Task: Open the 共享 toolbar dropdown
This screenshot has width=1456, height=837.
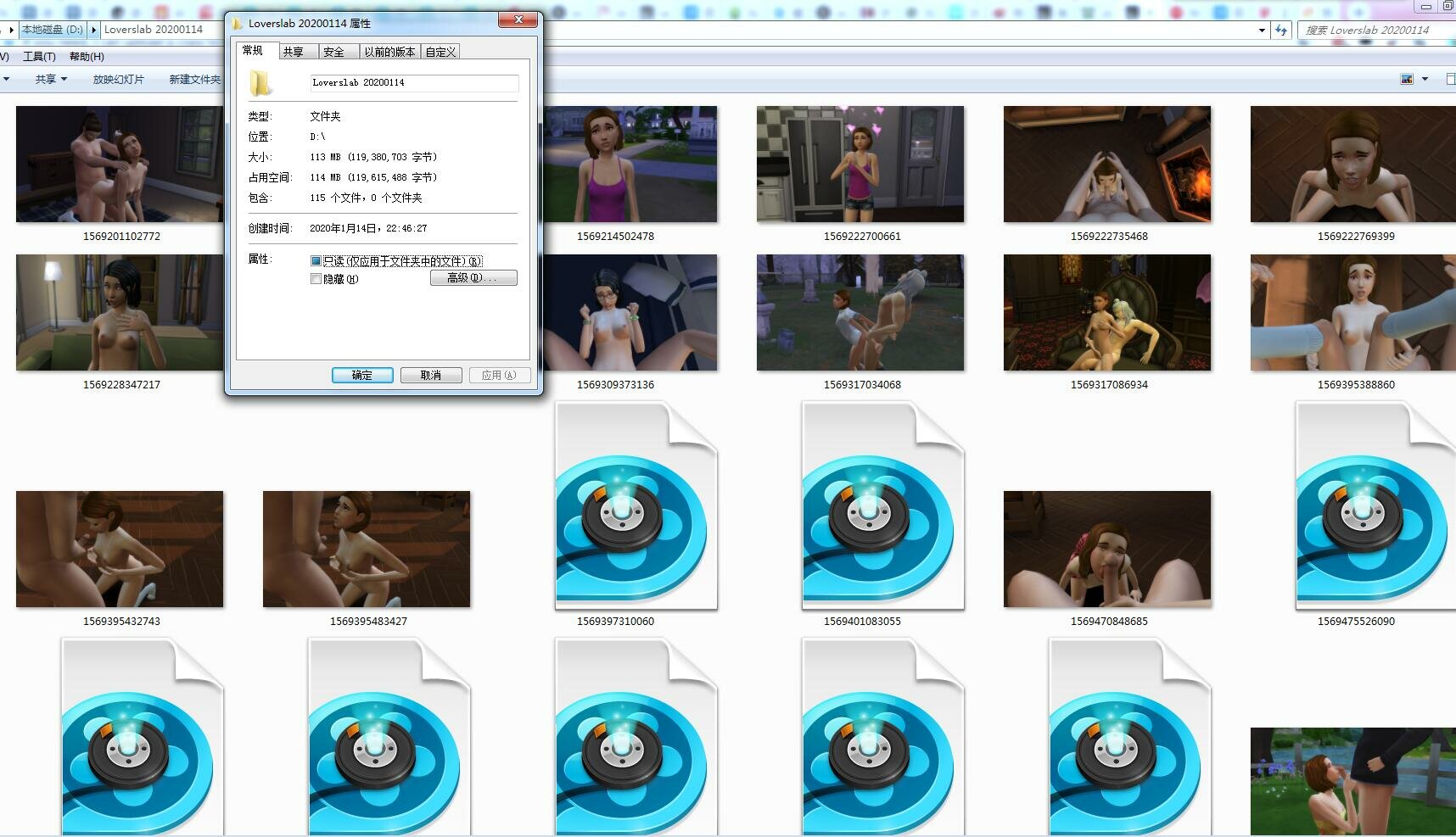Action: click(x=51, y=79)
